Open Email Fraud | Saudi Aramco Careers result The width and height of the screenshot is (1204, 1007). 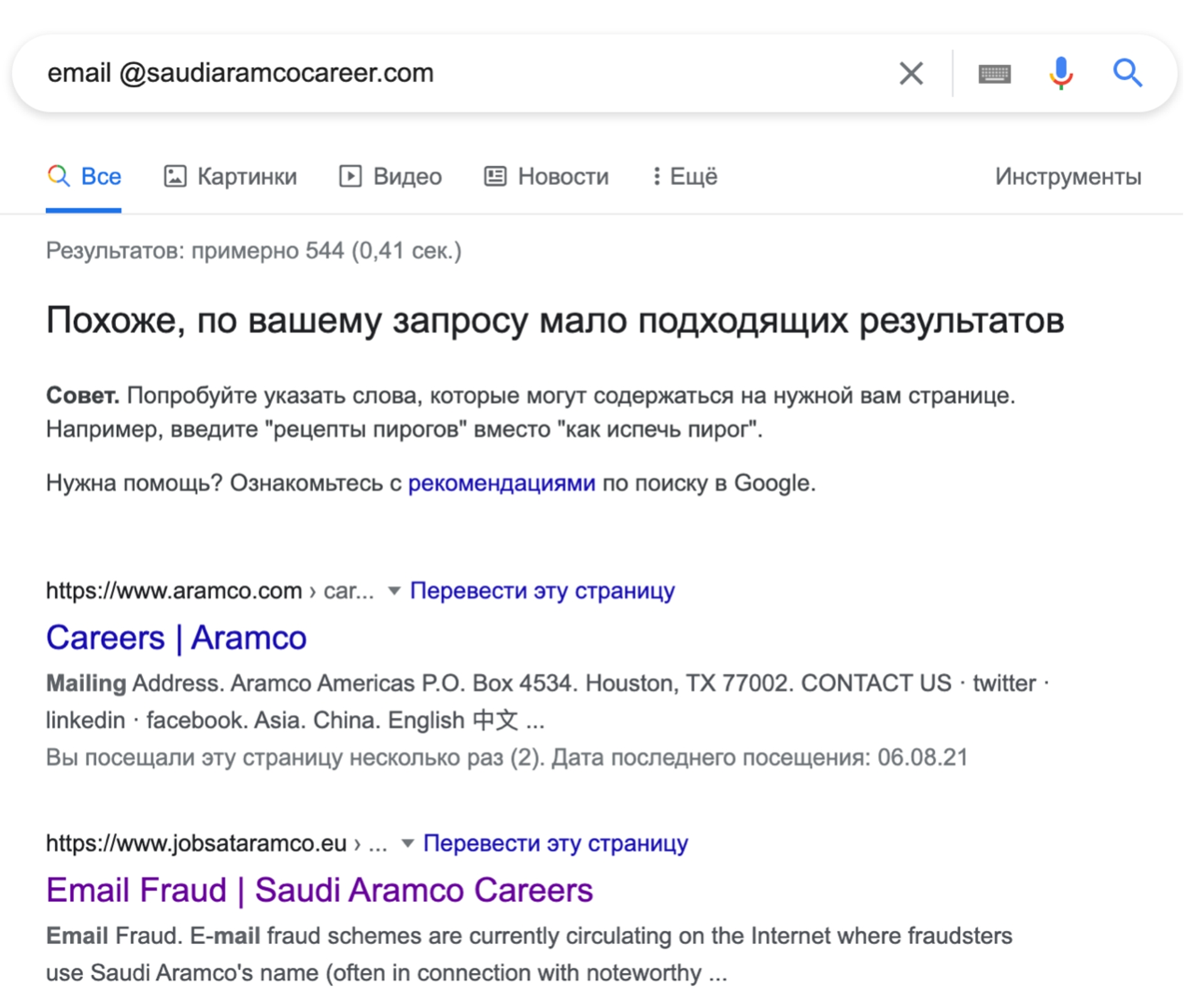[319, 890]
